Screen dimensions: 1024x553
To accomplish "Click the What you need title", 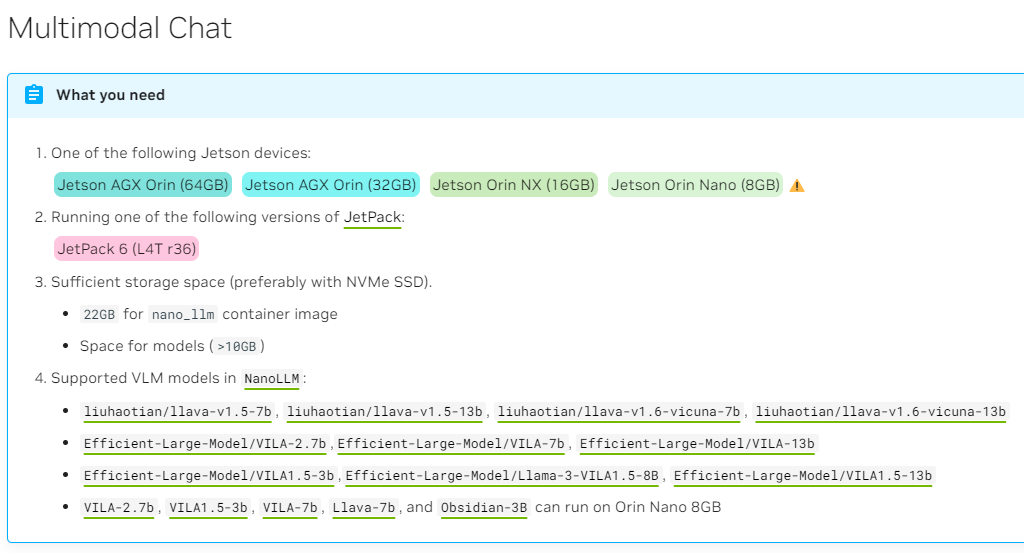I will coord(110,95).
